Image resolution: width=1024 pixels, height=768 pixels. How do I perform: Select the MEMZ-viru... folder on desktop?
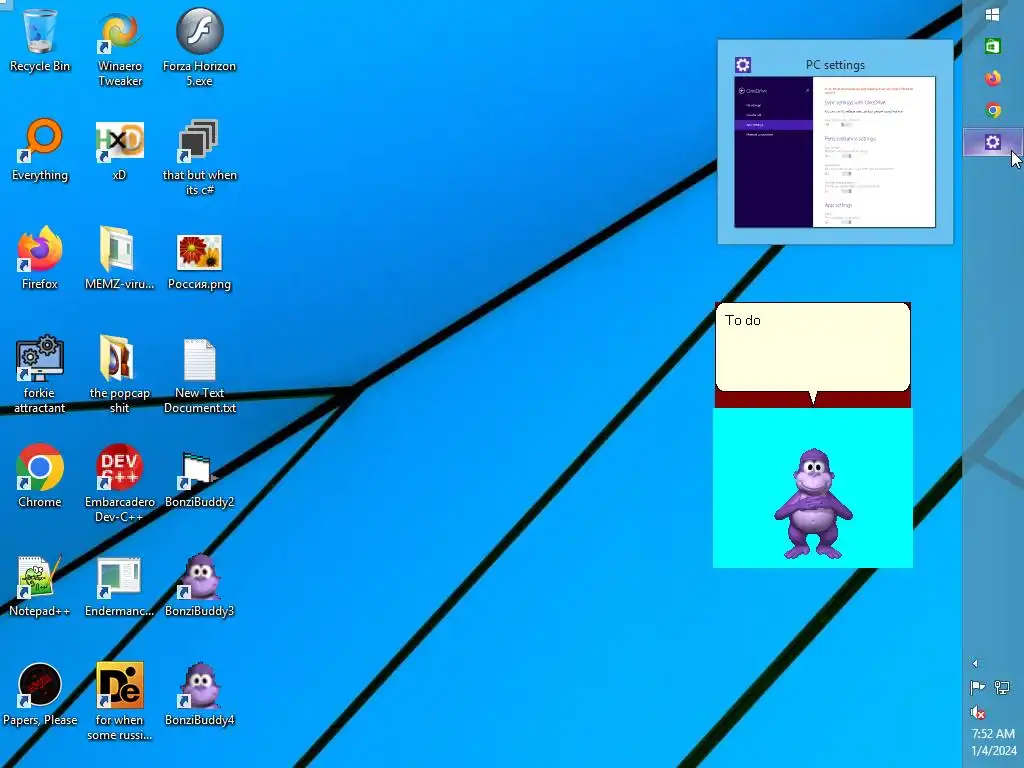120,259
